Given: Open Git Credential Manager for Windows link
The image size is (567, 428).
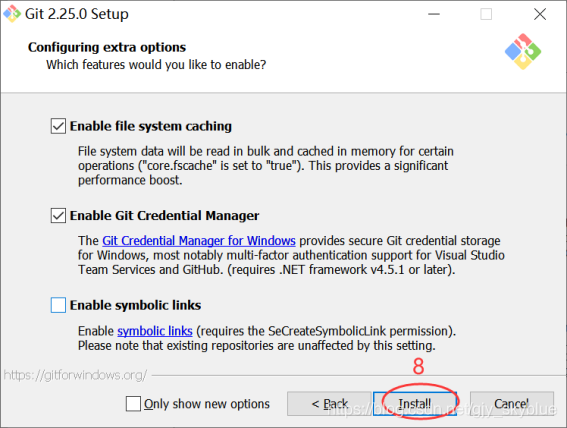Looking at the screenshot, I should click(199, 241).
